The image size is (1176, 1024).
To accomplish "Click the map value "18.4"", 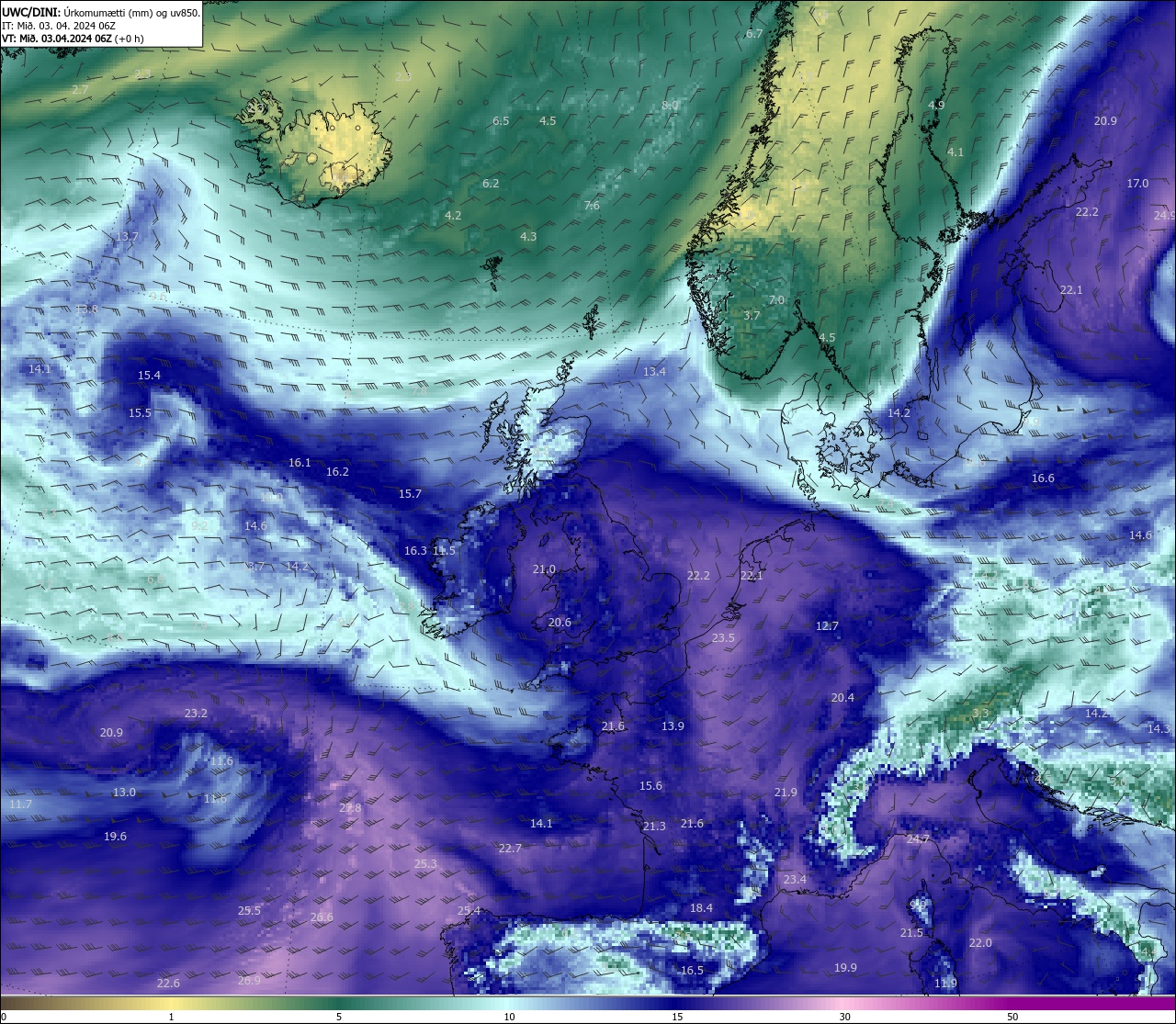I will [x=701, y=908].
